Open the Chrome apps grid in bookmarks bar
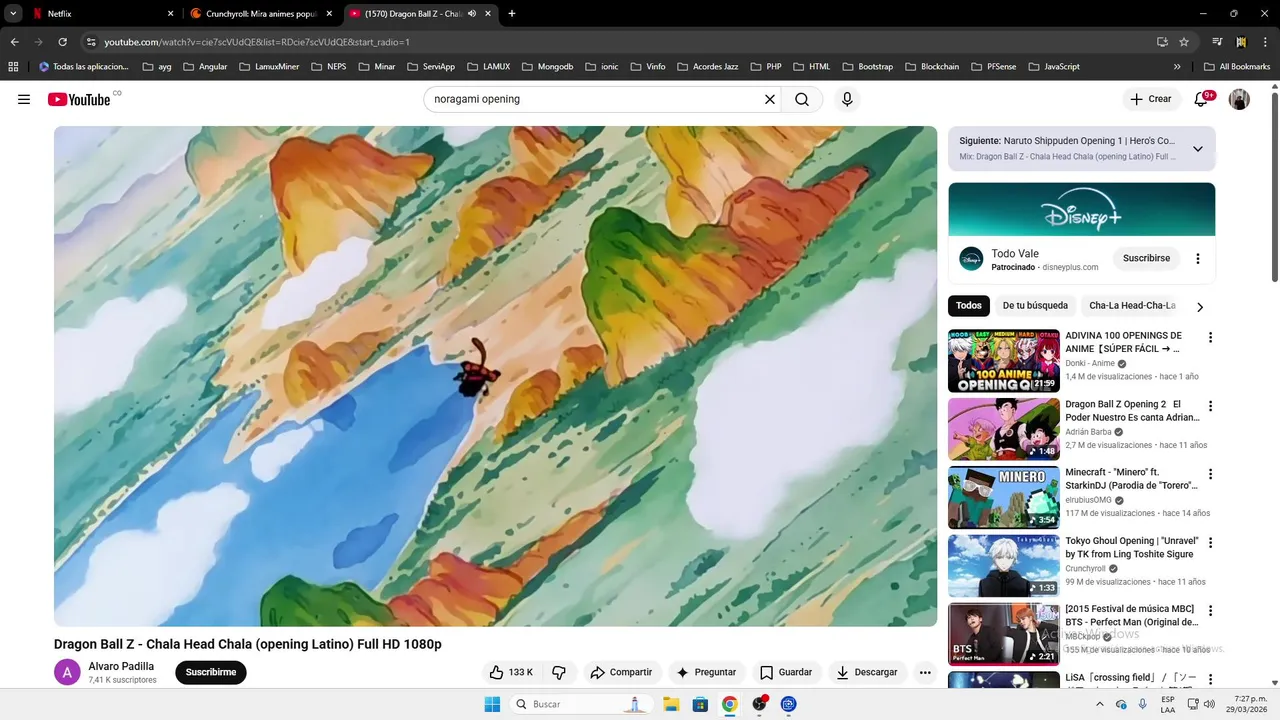Screen dimensions: 1280x720 13,67
